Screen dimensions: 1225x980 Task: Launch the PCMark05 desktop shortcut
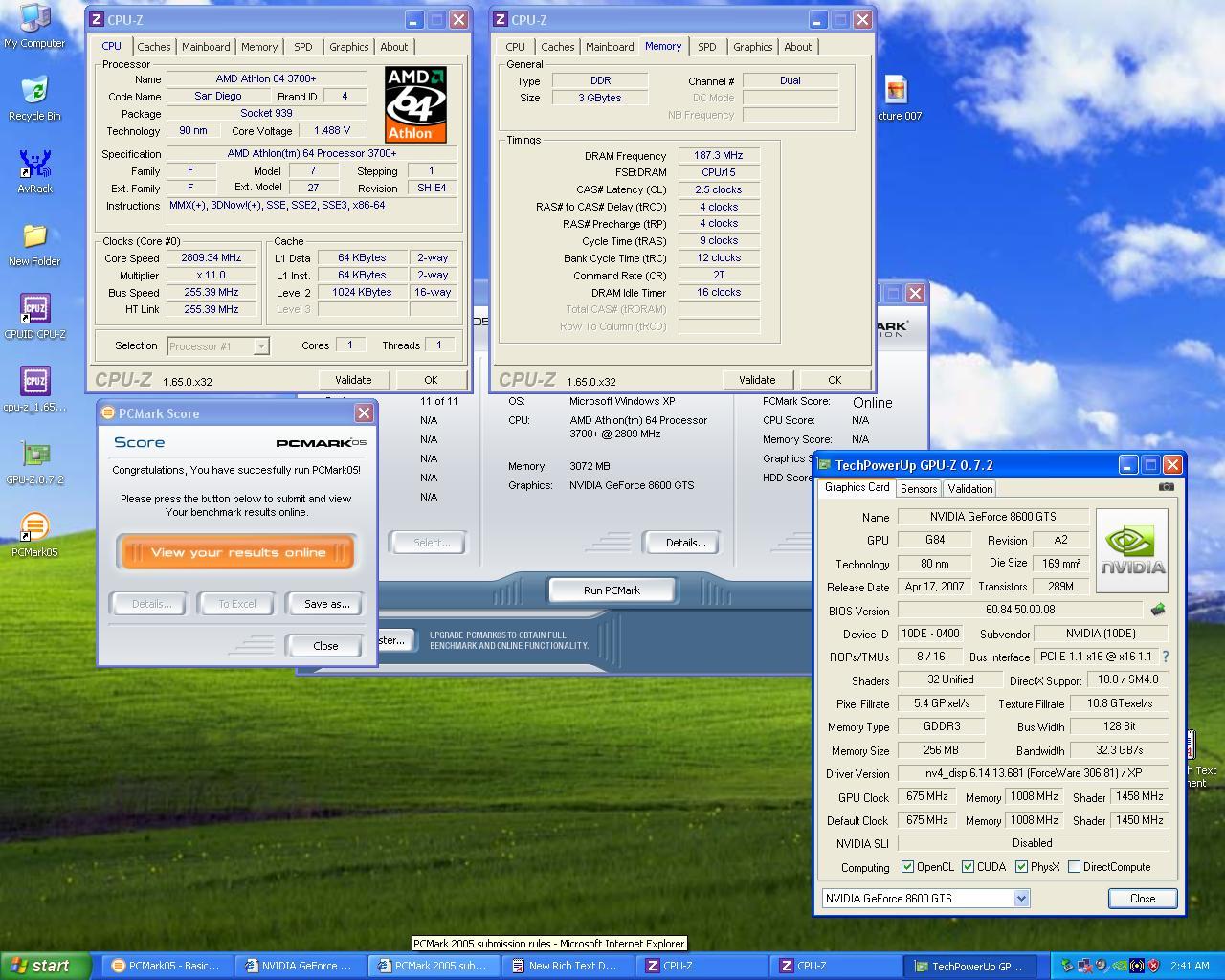pyautogui.click(x=34, y=536)
